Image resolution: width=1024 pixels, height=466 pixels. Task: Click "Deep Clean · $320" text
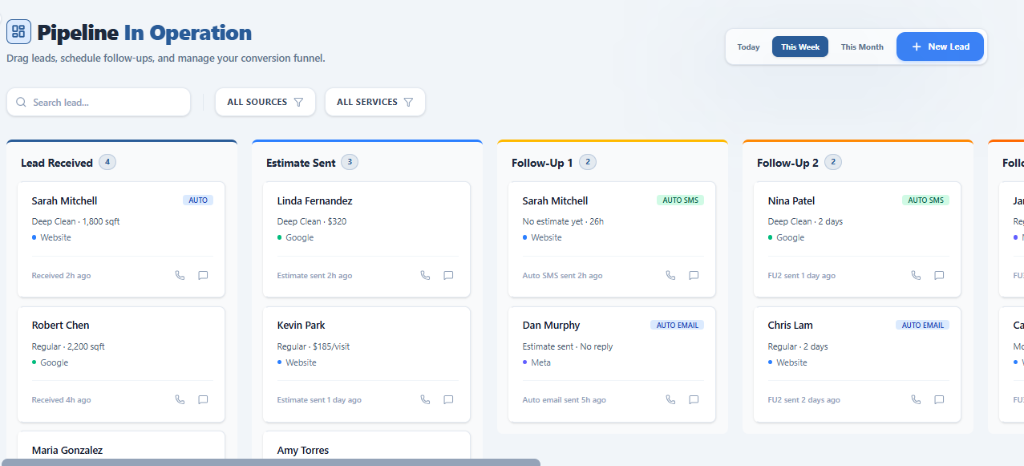coord(312,222)
